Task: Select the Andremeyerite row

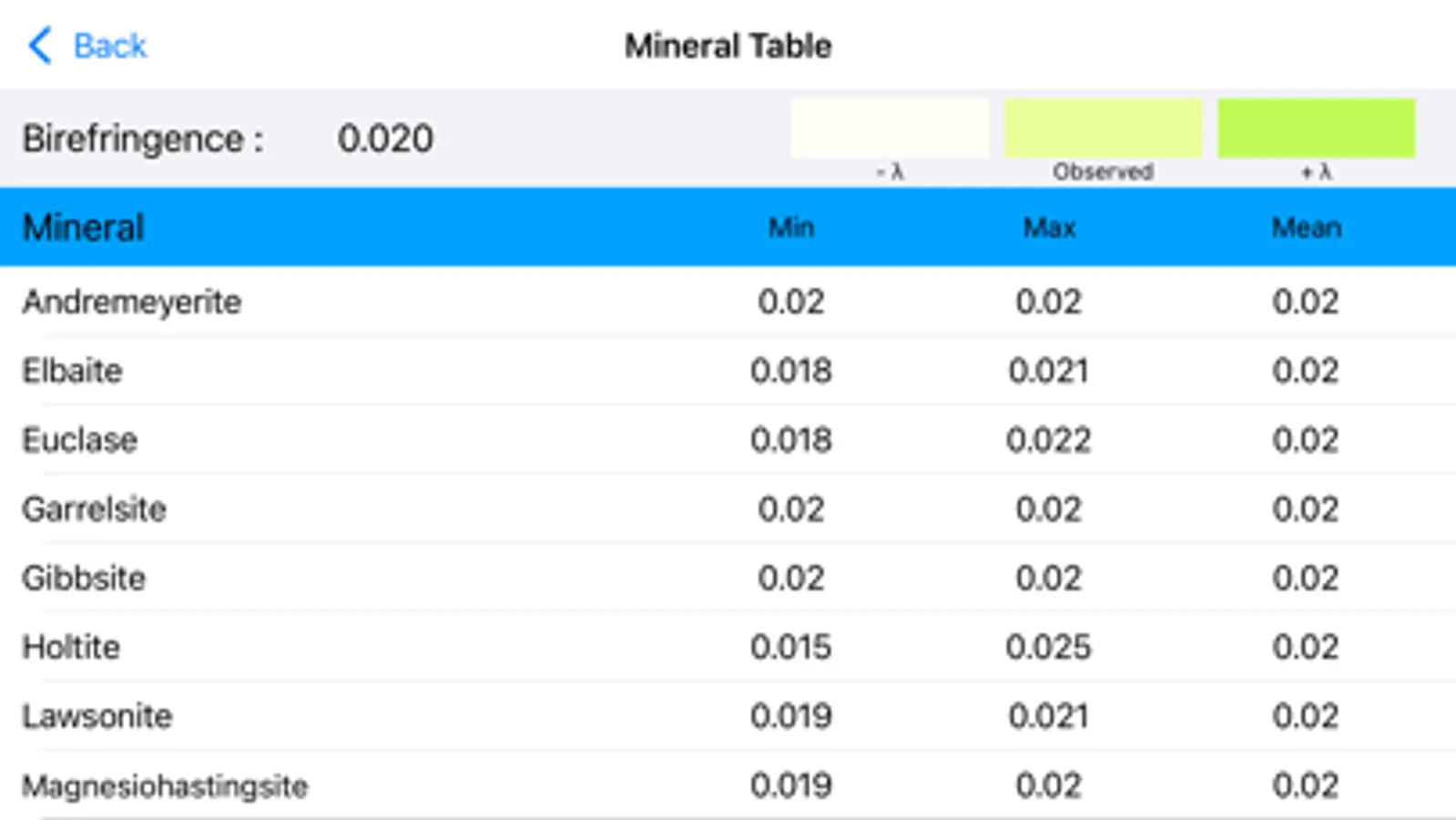Action: pos(132,302)
